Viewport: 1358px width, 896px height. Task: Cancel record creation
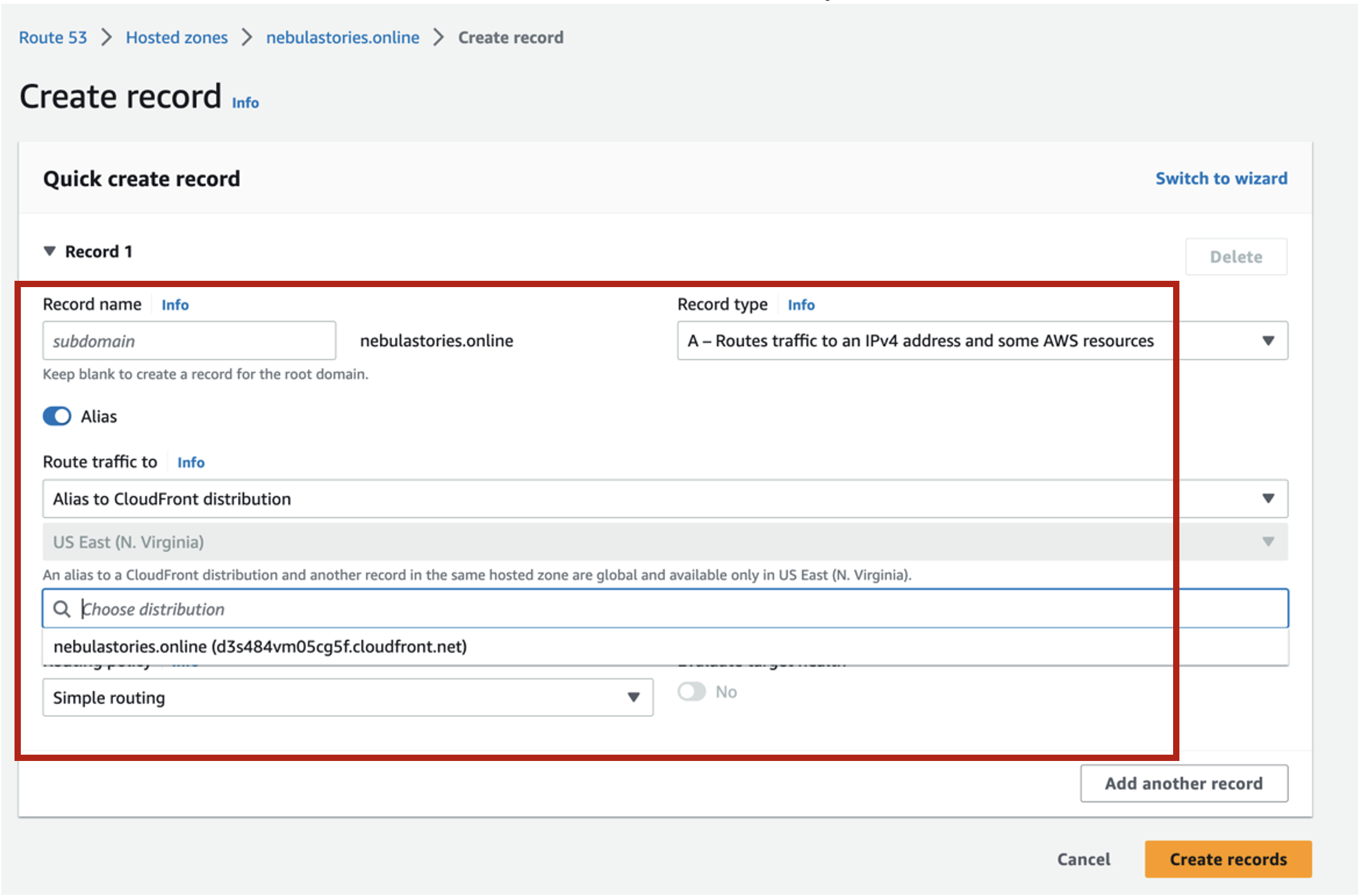[1083, 859]
